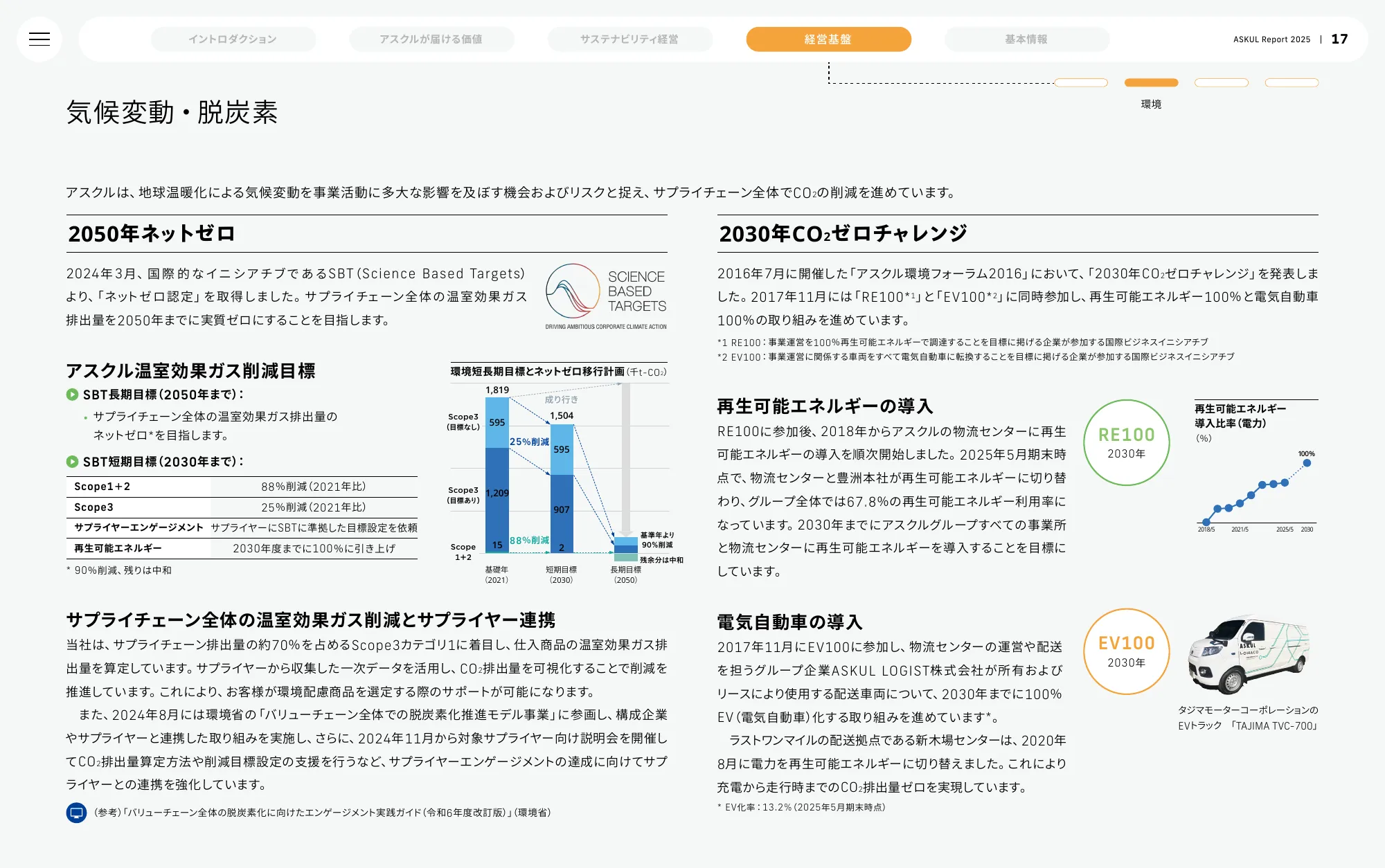This screenshot has height=868, width=1385.
Task: Click the 100% data point on renewable chart
Action: tap(1307, 463)
